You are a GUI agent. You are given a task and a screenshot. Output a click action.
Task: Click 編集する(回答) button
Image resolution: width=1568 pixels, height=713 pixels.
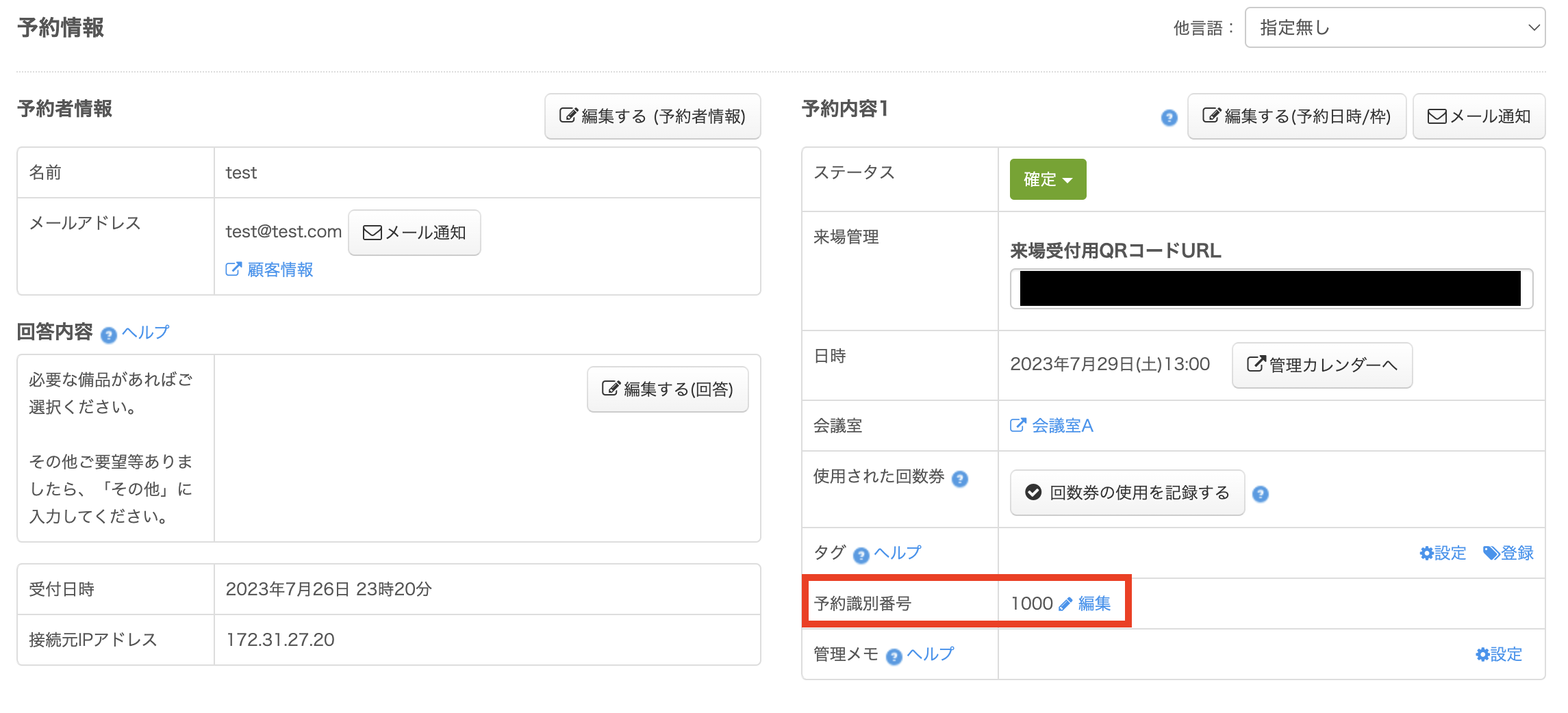tap(668, 389)
